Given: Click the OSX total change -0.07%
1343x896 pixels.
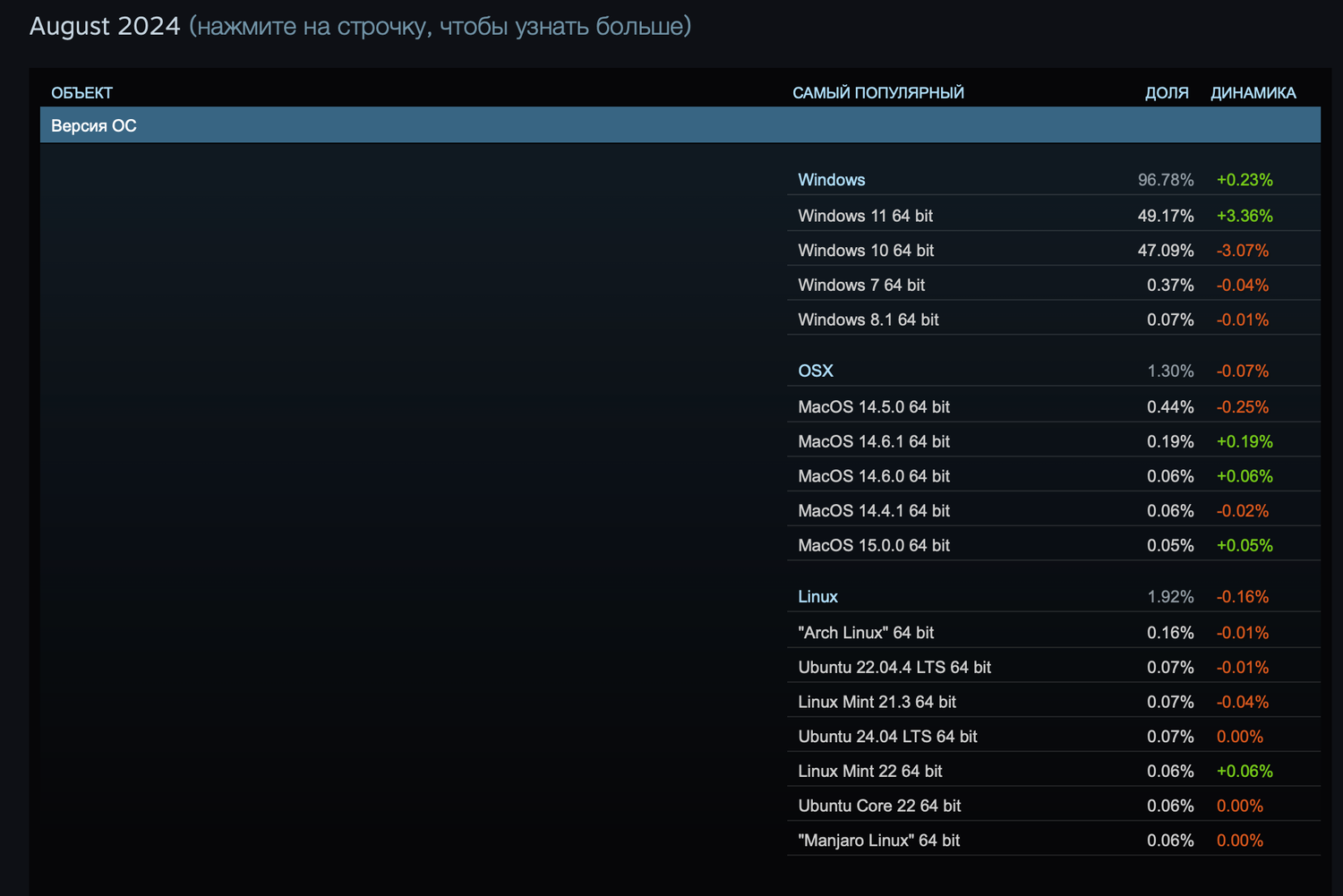Looking at the screenshot, I should click(x=1243, y=371).
